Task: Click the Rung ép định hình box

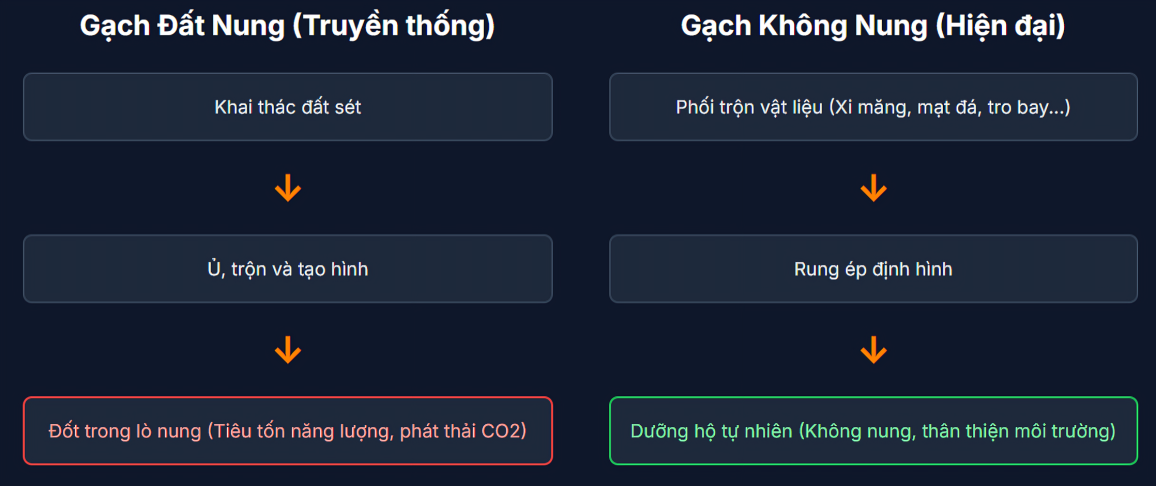Action: click(x=874, y=269)
